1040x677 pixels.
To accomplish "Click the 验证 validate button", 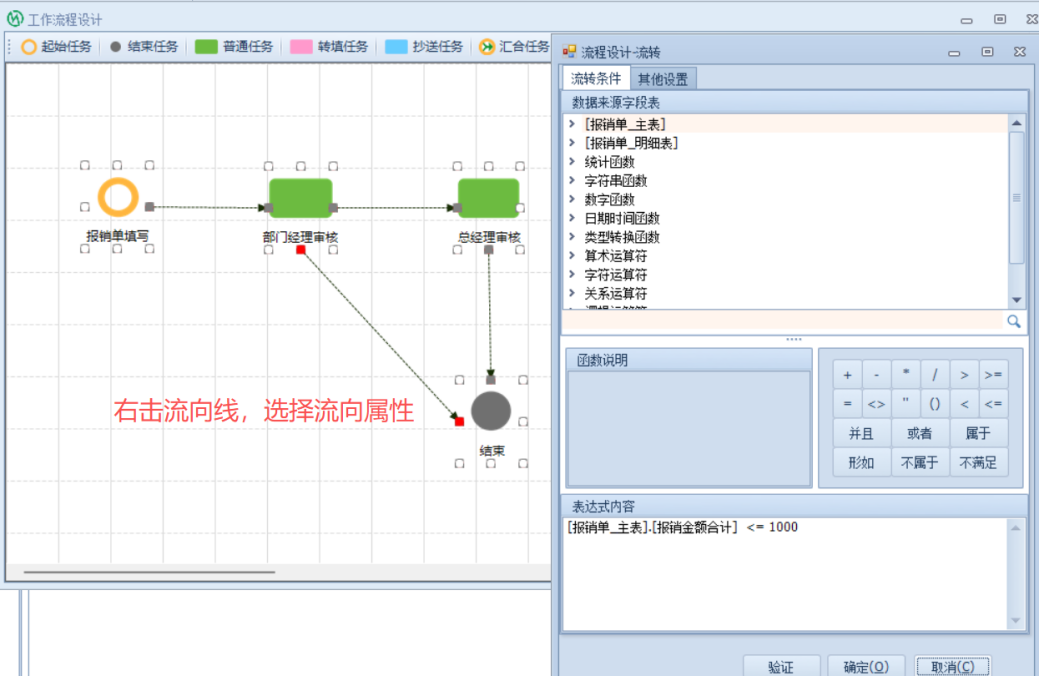I will 780,666.
